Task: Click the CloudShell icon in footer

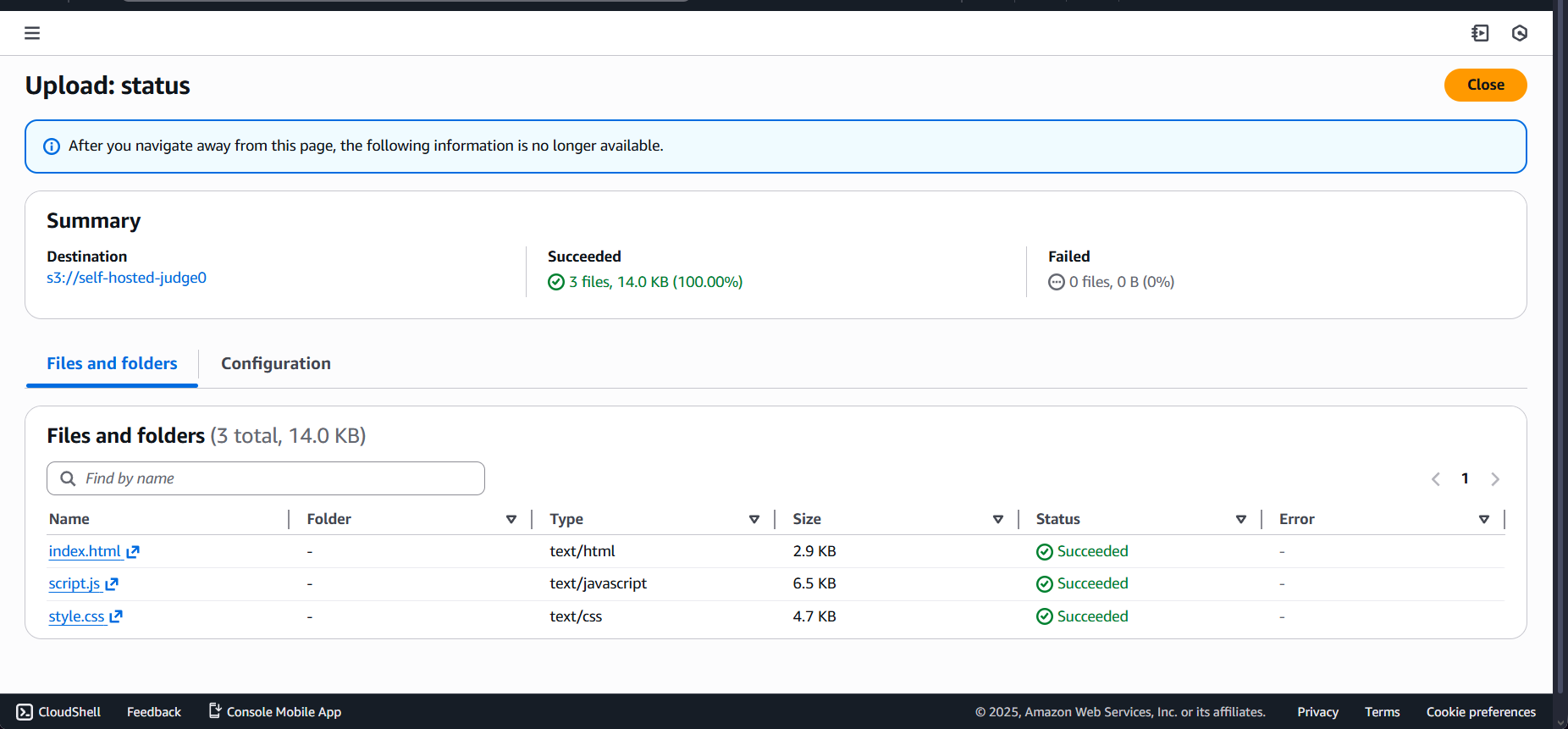Action: point(25,712)
